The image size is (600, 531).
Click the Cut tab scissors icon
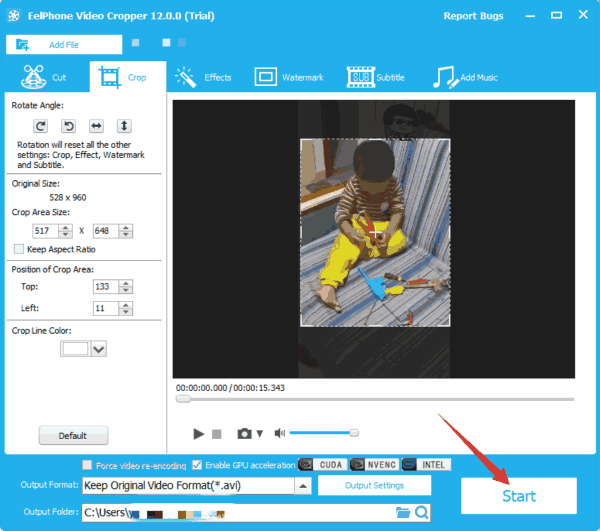click(x=34, y=77)
